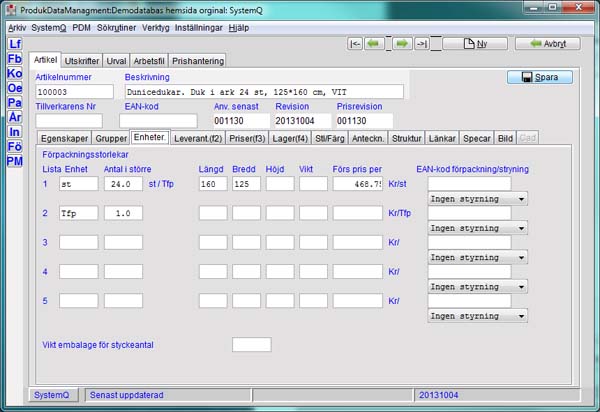Open the Arkiv menu
Viewport: 600px width, 412px height.
pos(17,28)
